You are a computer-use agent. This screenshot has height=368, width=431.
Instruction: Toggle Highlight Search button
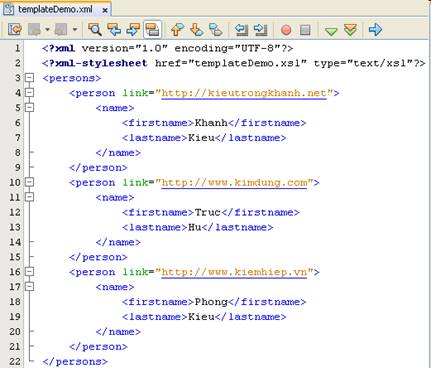pyautogui.click(x=152, y=30)
